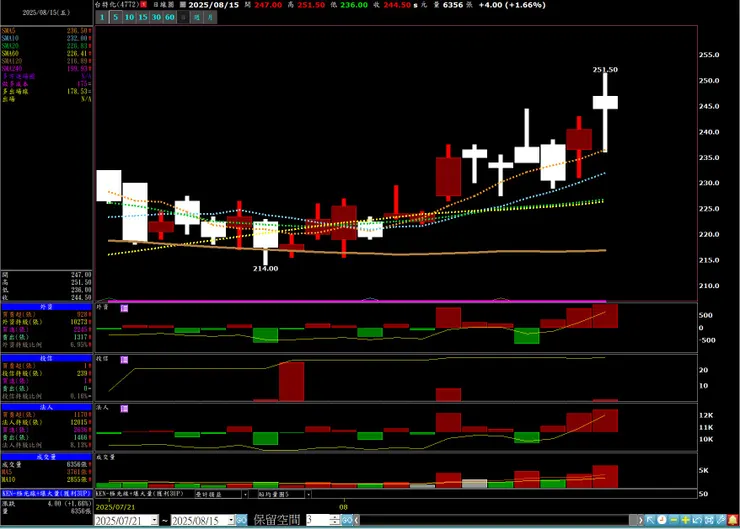Click the SMA60 indicator row

(x=46, y=53)
